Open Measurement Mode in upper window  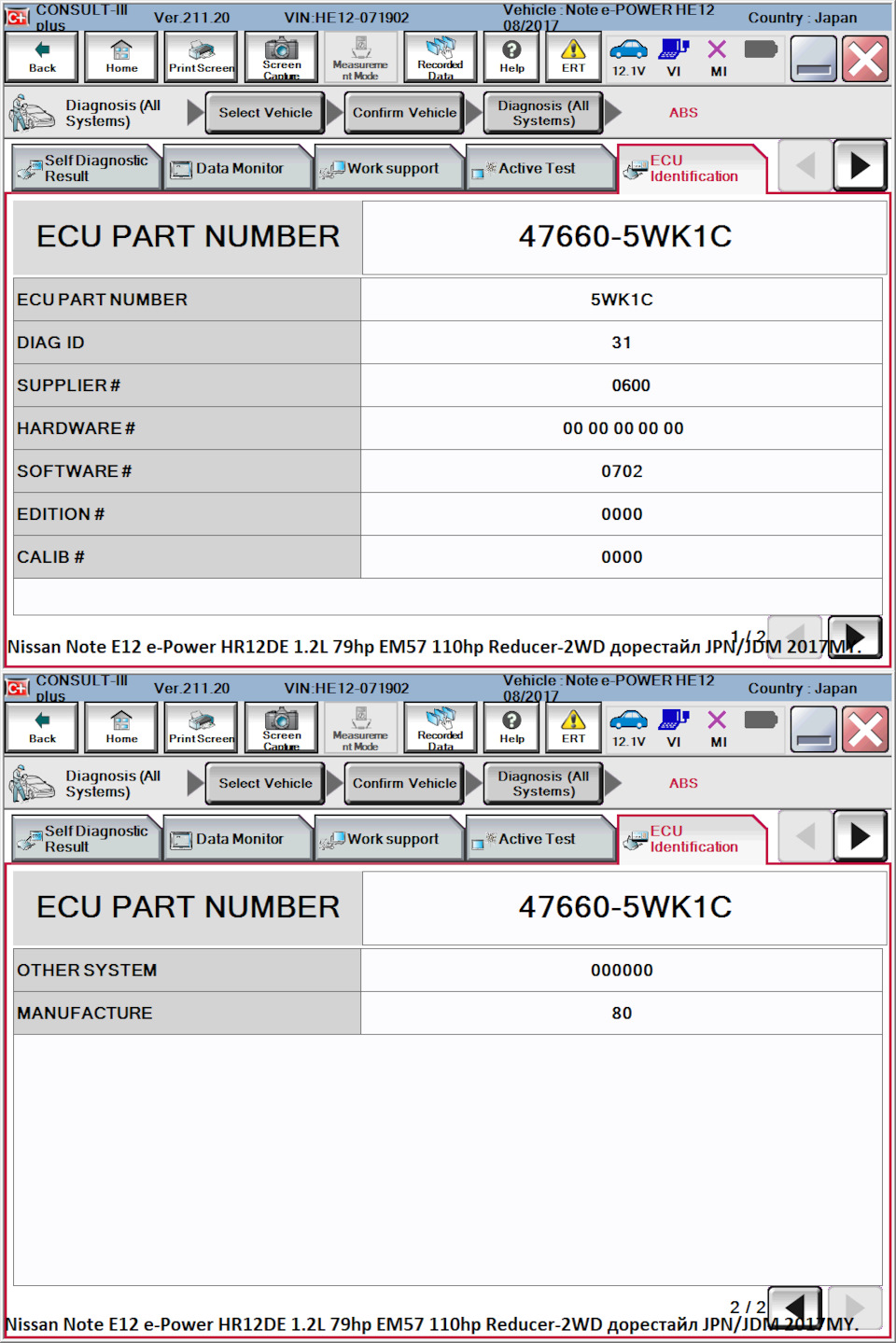click(x=360, y=57)
